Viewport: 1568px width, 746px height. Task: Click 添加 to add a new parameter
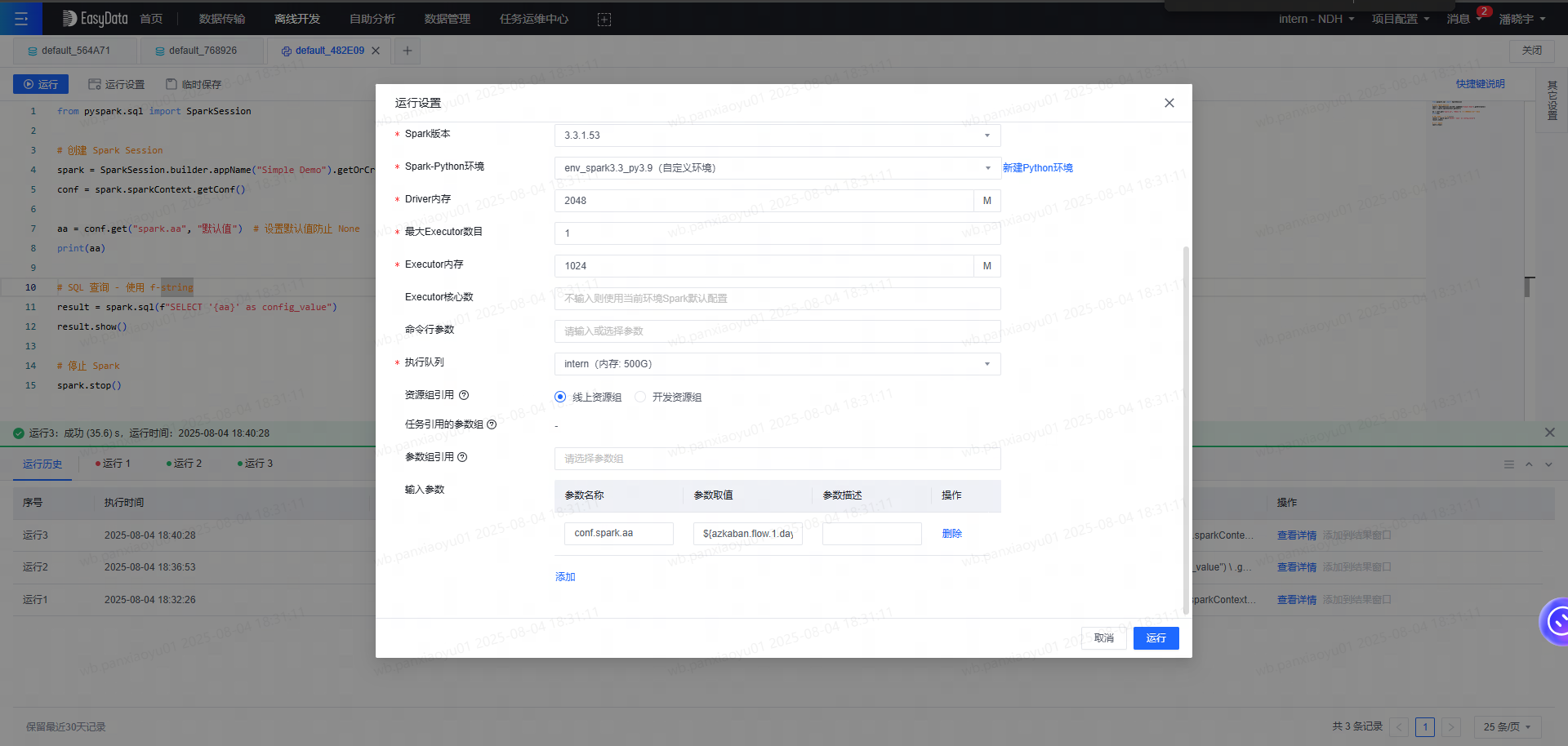[564, 576]
